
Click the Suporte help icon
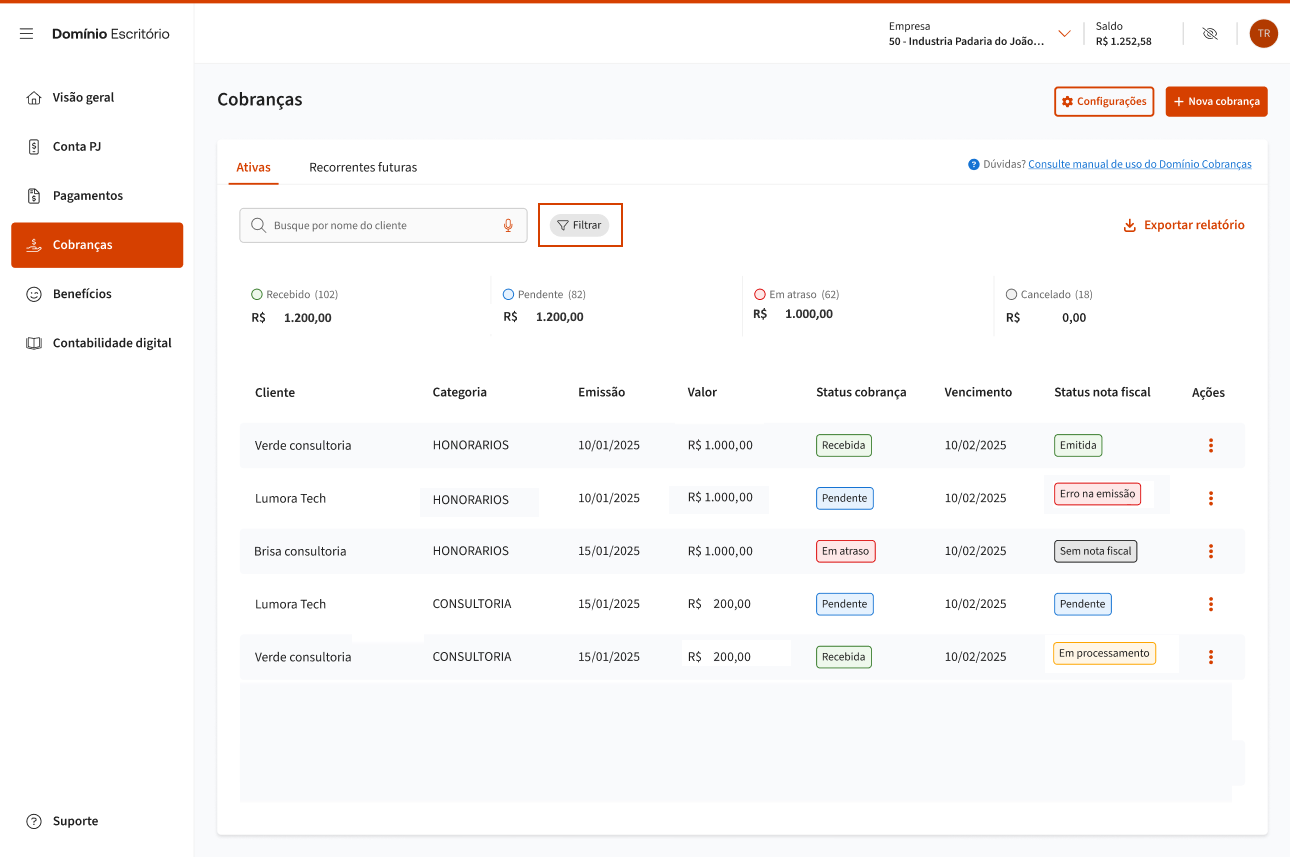point(34,821)
